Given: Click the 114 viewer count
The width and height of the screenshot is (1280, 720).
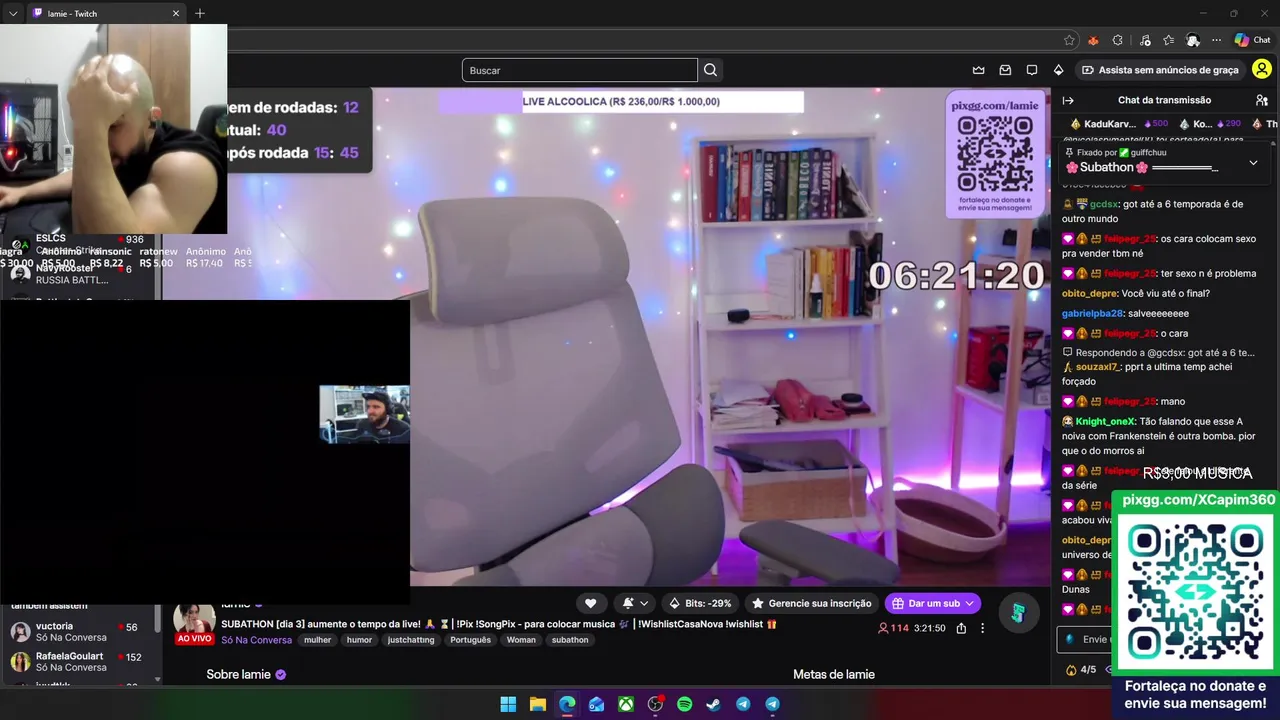Looking at the screenshot, I should click(893, 628).
